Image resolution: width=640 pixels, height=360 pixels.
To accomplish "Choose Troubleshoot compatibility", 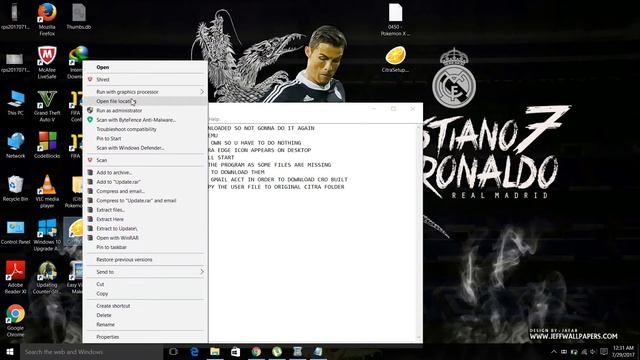I will click(x=145, y=129).
